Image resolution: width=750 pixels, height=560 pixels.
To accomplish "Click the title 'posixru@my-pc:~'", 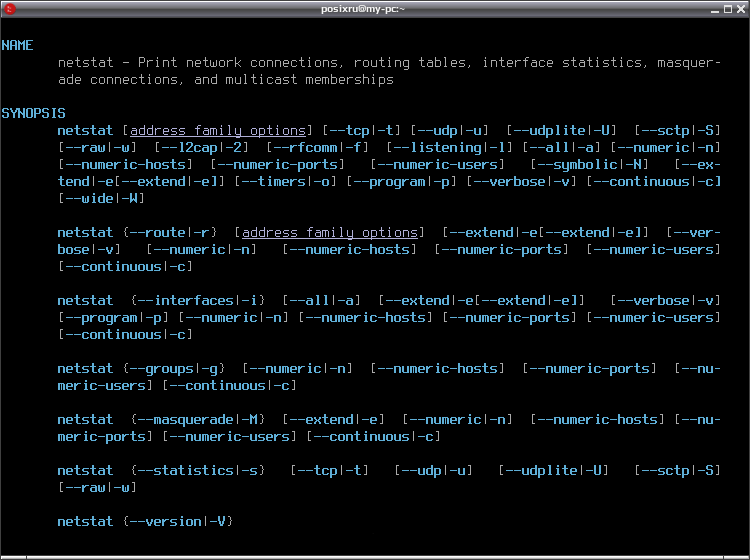I will coord(363,9).
